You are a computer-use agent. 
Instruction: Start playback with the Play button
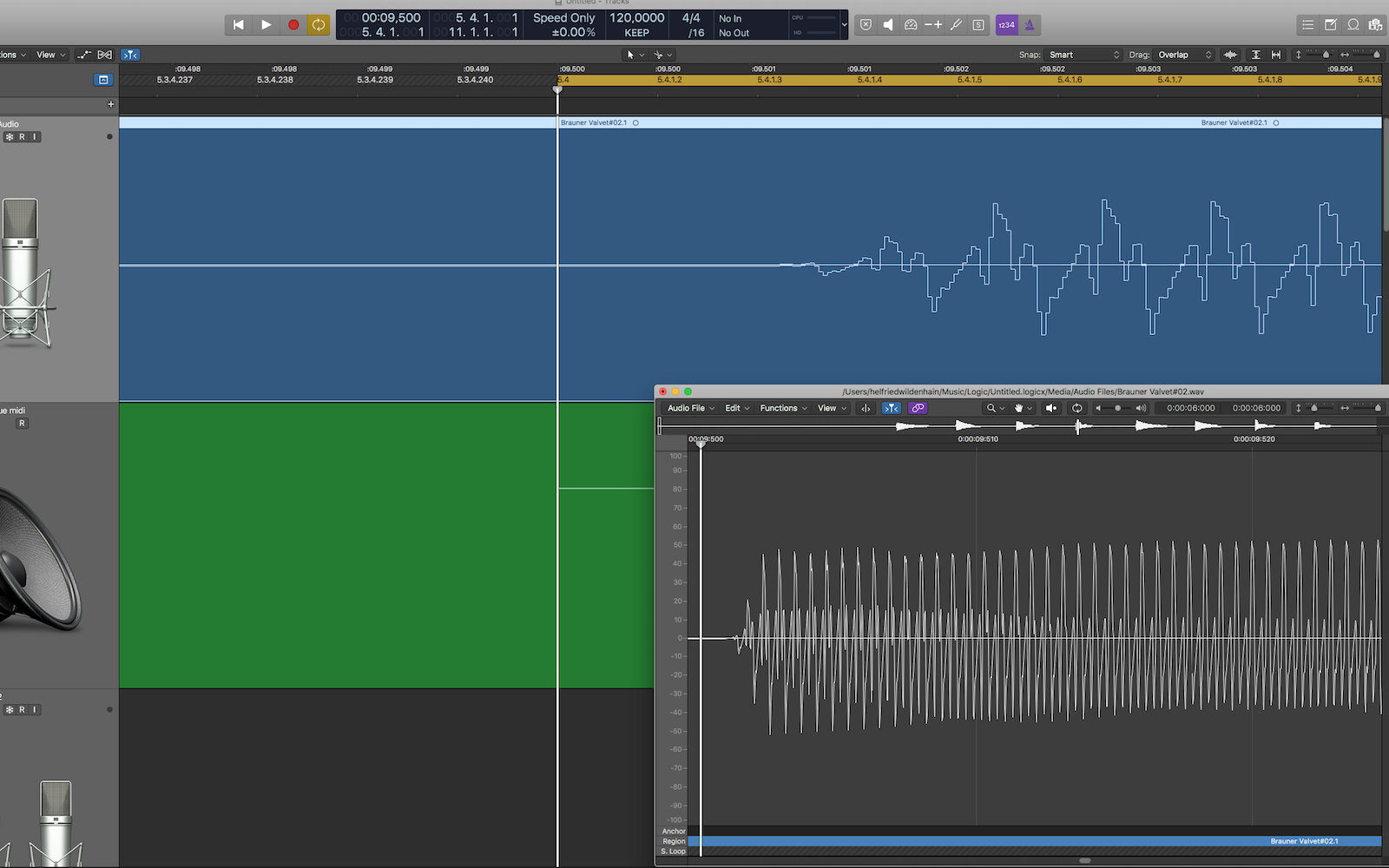click(267, 25)
